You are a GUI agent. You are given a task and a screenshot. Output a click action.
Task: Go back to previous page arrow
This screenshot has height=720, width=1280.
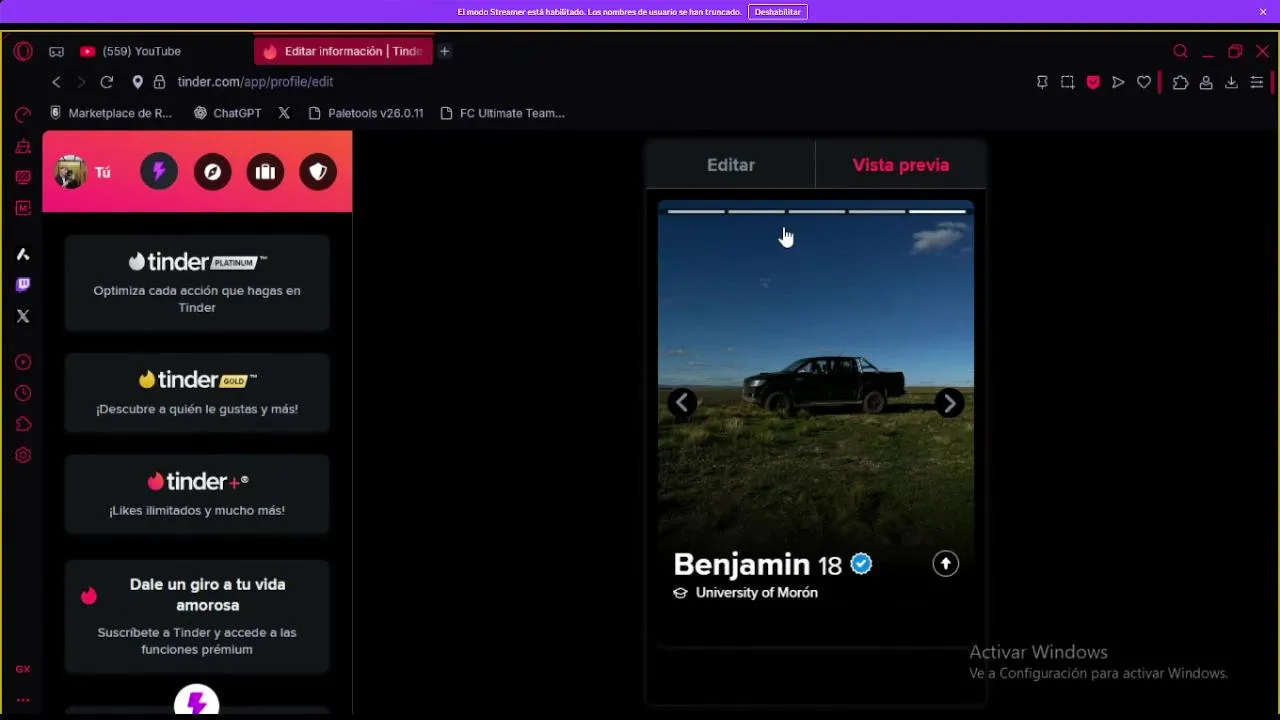[56, 82]
